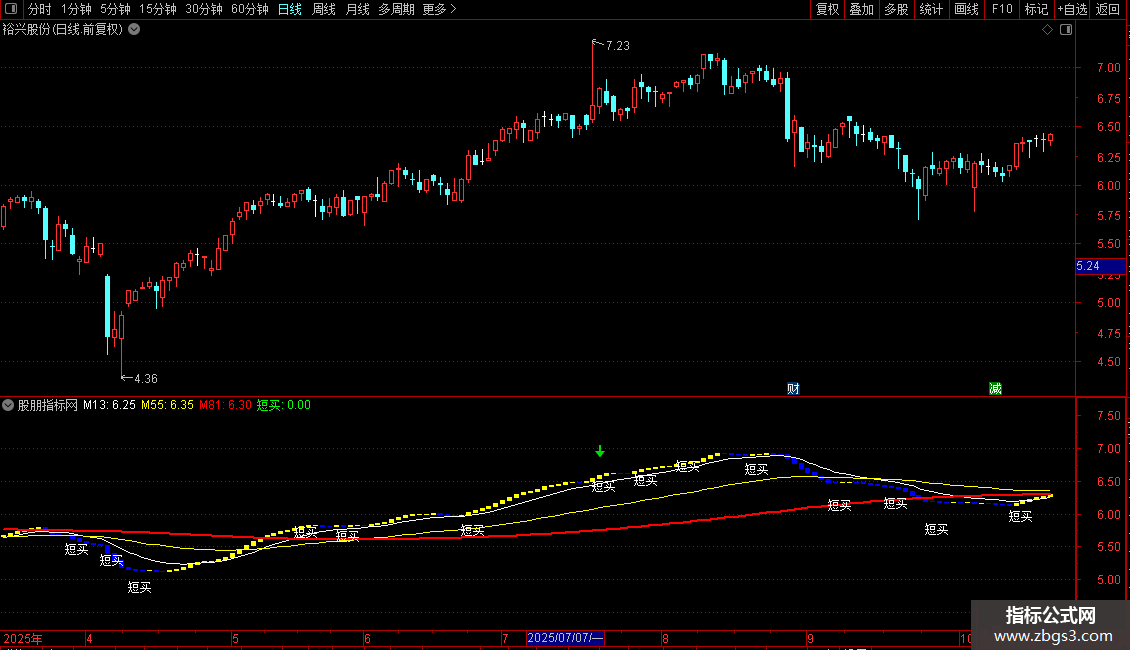
Task: Click month 4 on the time axis
Action: pyautogui.click(x=89, y=638)
